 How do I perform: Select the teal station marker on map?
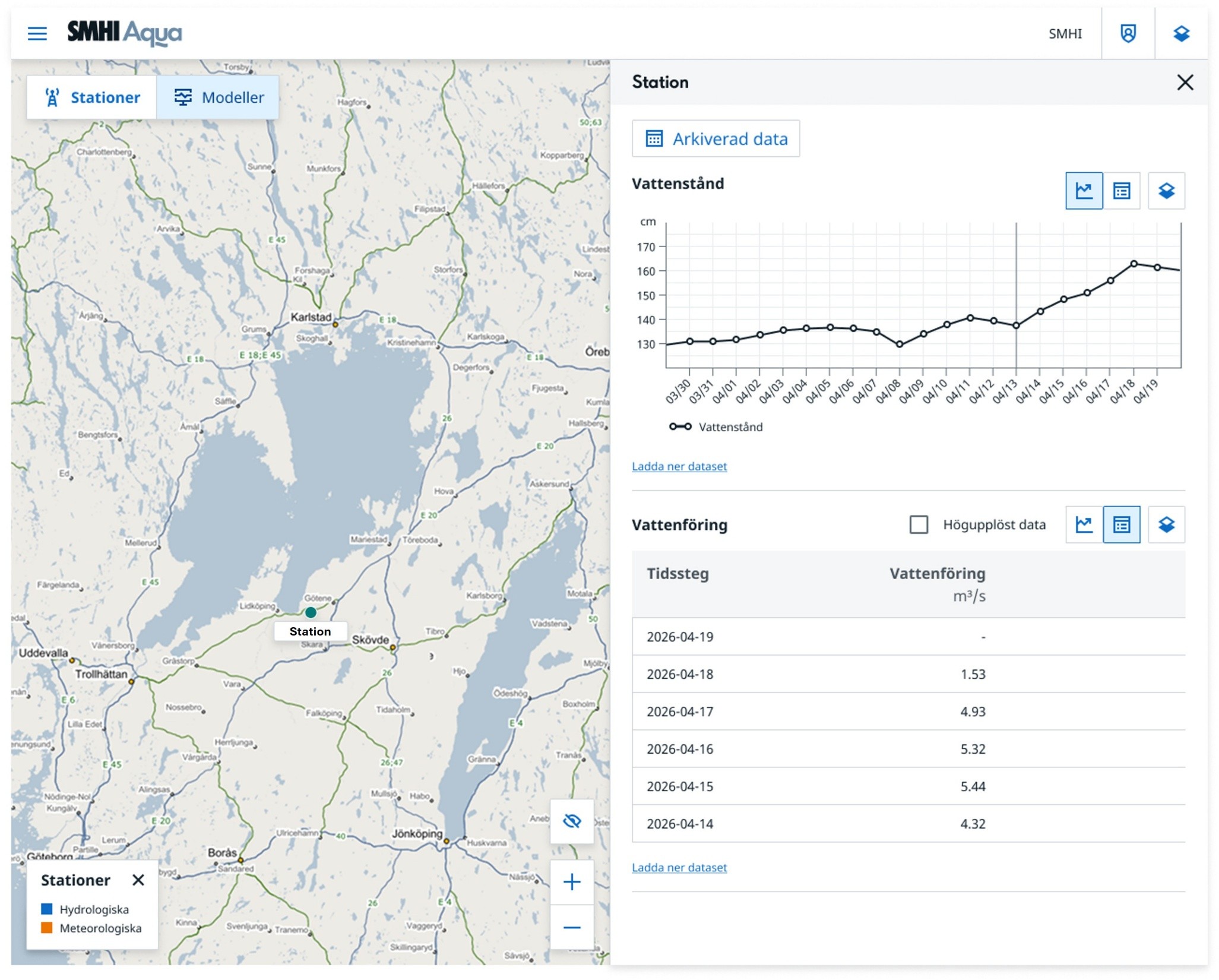point(311,612)
